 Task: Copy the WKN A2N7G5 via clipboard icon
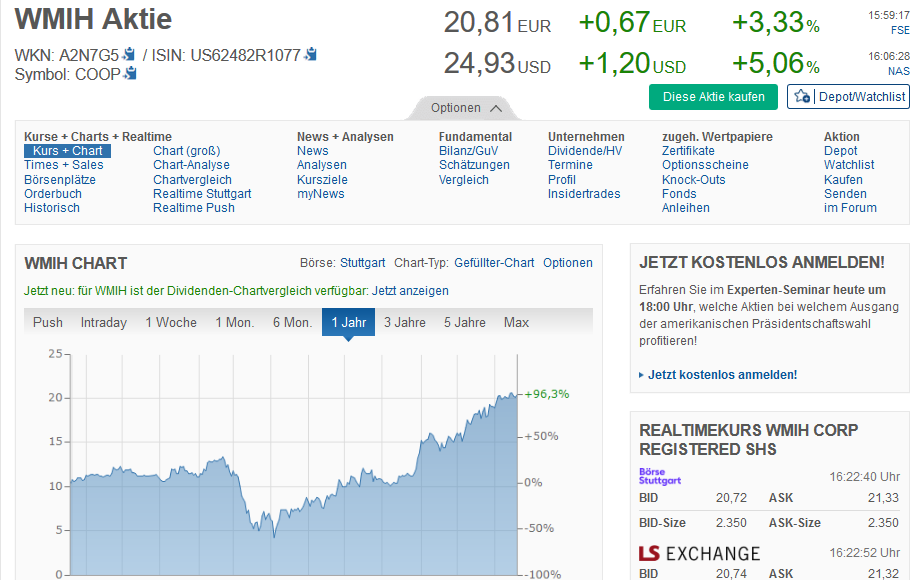pyautogui.click(x=129, y=55)
